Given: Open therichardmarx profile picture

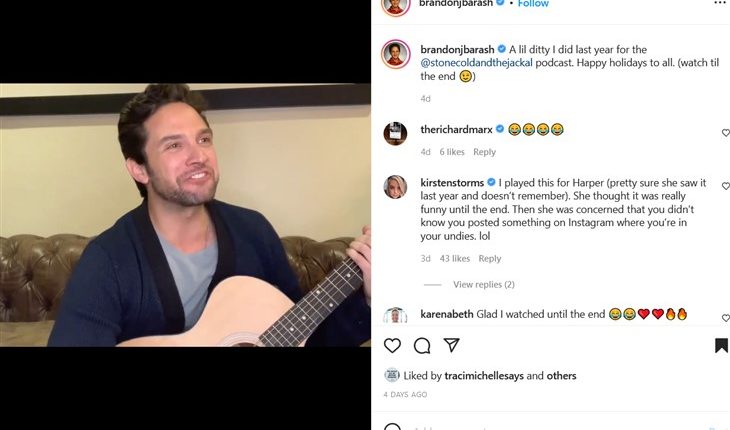Looking at the screenshot, I should 395,133.
